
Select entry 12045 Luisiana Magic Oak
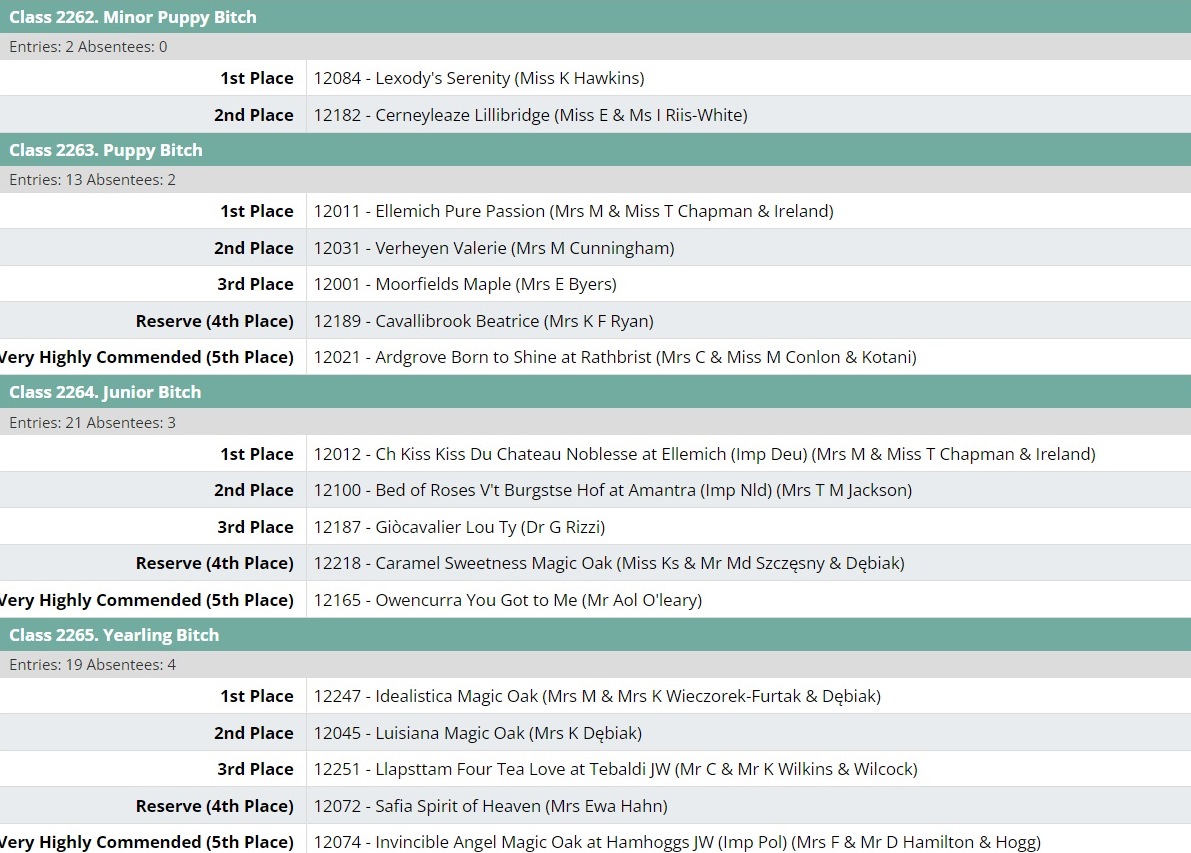pos(477,733)
